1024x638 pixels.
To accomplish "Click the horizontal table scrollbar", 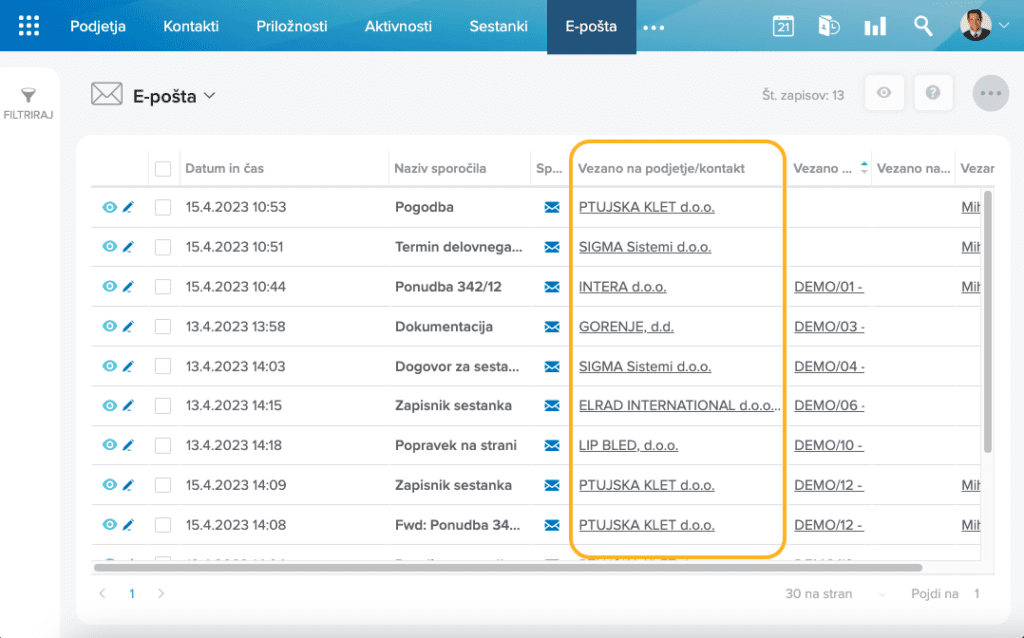I will pos(507,567).
